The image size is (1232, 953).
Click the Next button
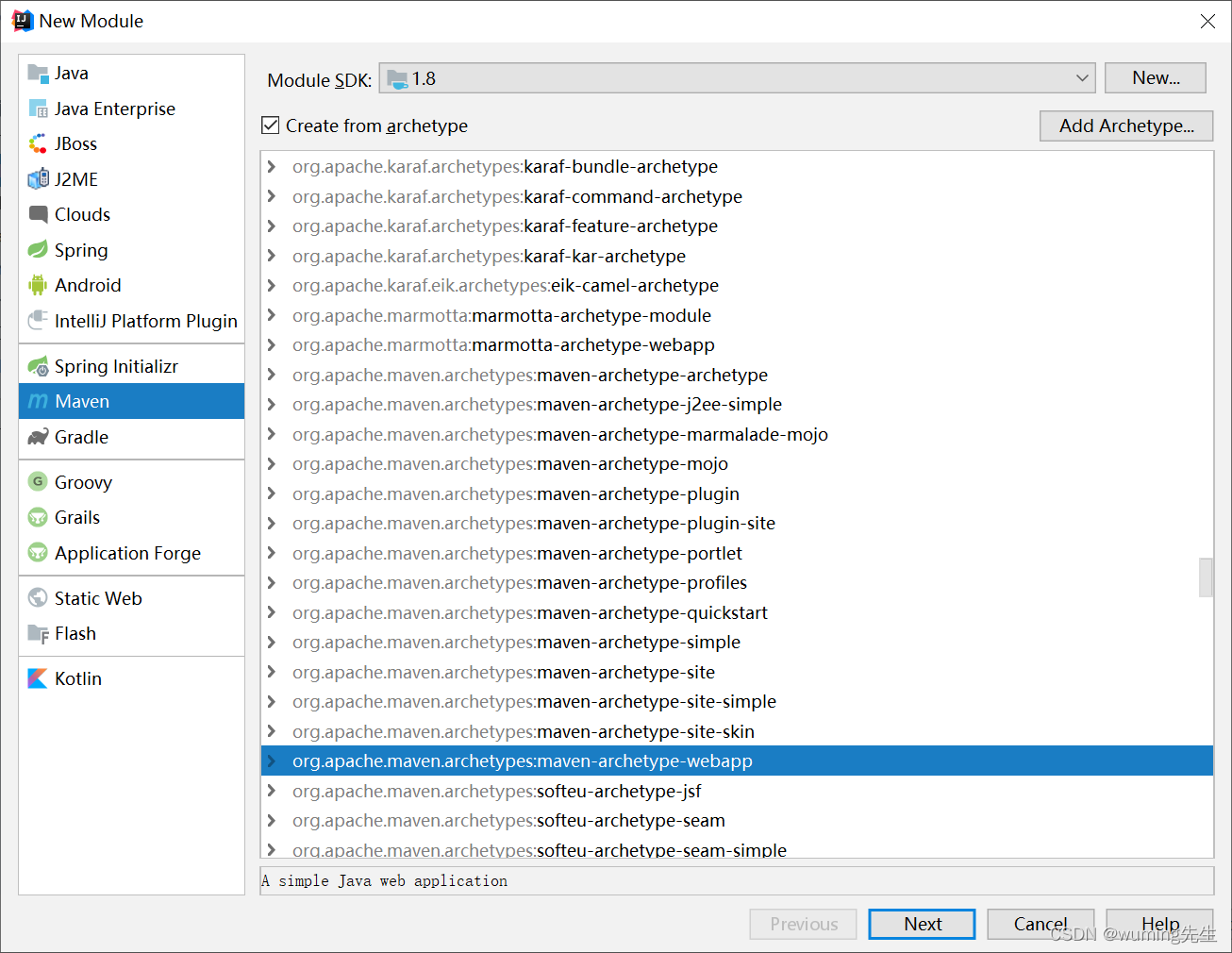(922, 924)
